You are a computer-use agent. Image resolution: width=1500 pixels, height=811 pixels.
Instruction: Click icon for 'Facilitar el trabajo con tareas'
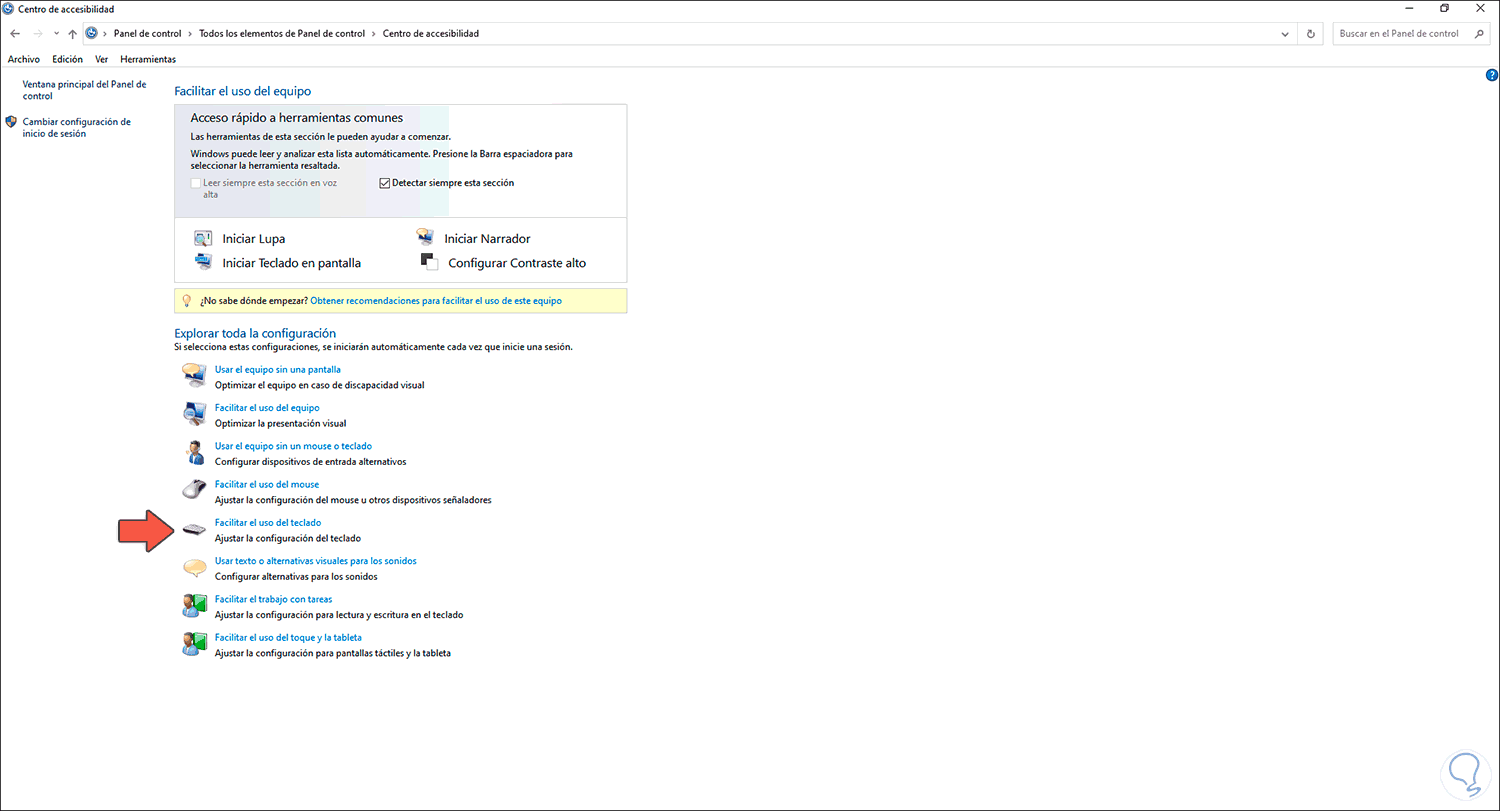tap(194, 605)
